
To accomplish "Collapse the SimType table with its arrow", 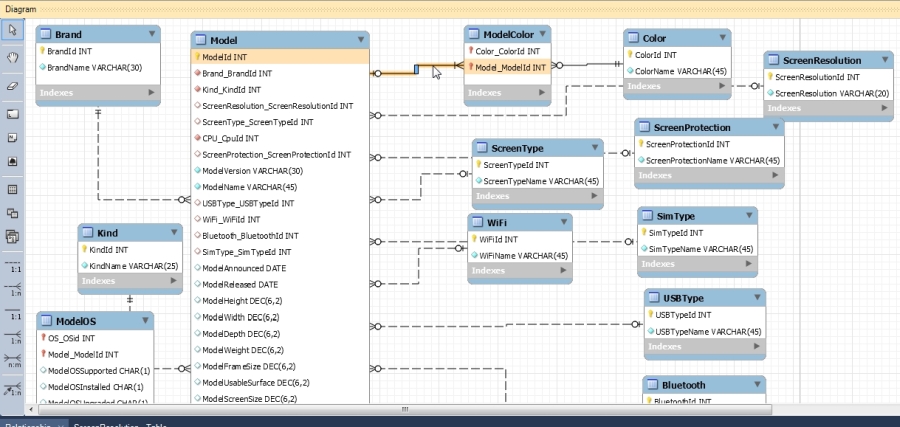I will coord(749,216).
